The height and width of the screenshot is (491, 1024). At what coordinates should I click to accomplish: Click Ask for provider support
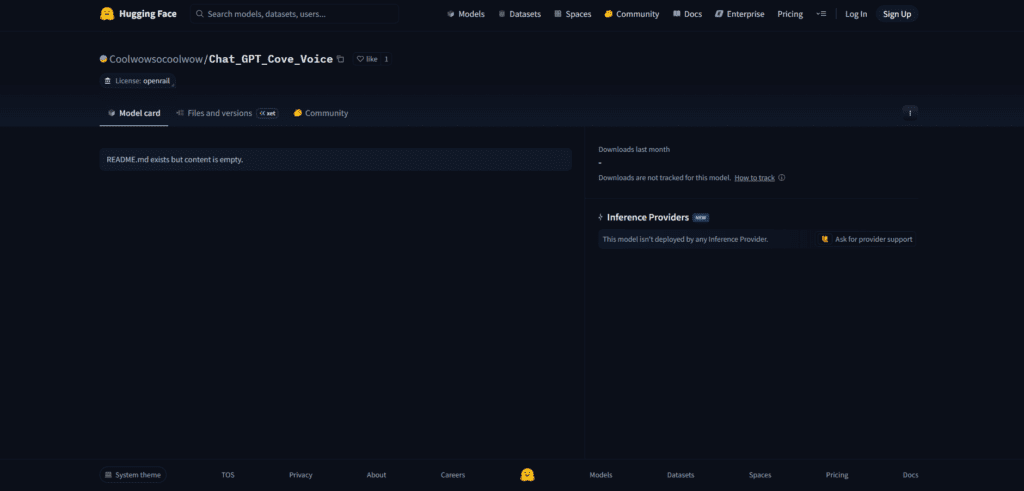click(866, 239)
